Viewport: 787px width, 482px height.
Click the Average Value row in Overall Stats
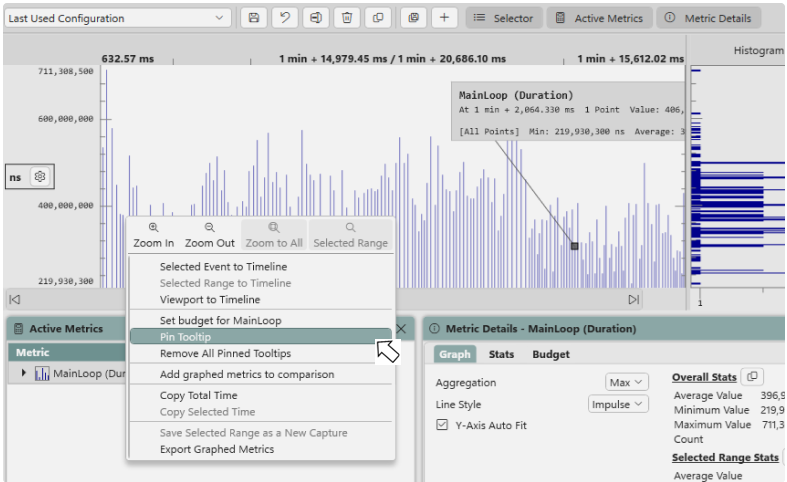click(x=729, y=396)
